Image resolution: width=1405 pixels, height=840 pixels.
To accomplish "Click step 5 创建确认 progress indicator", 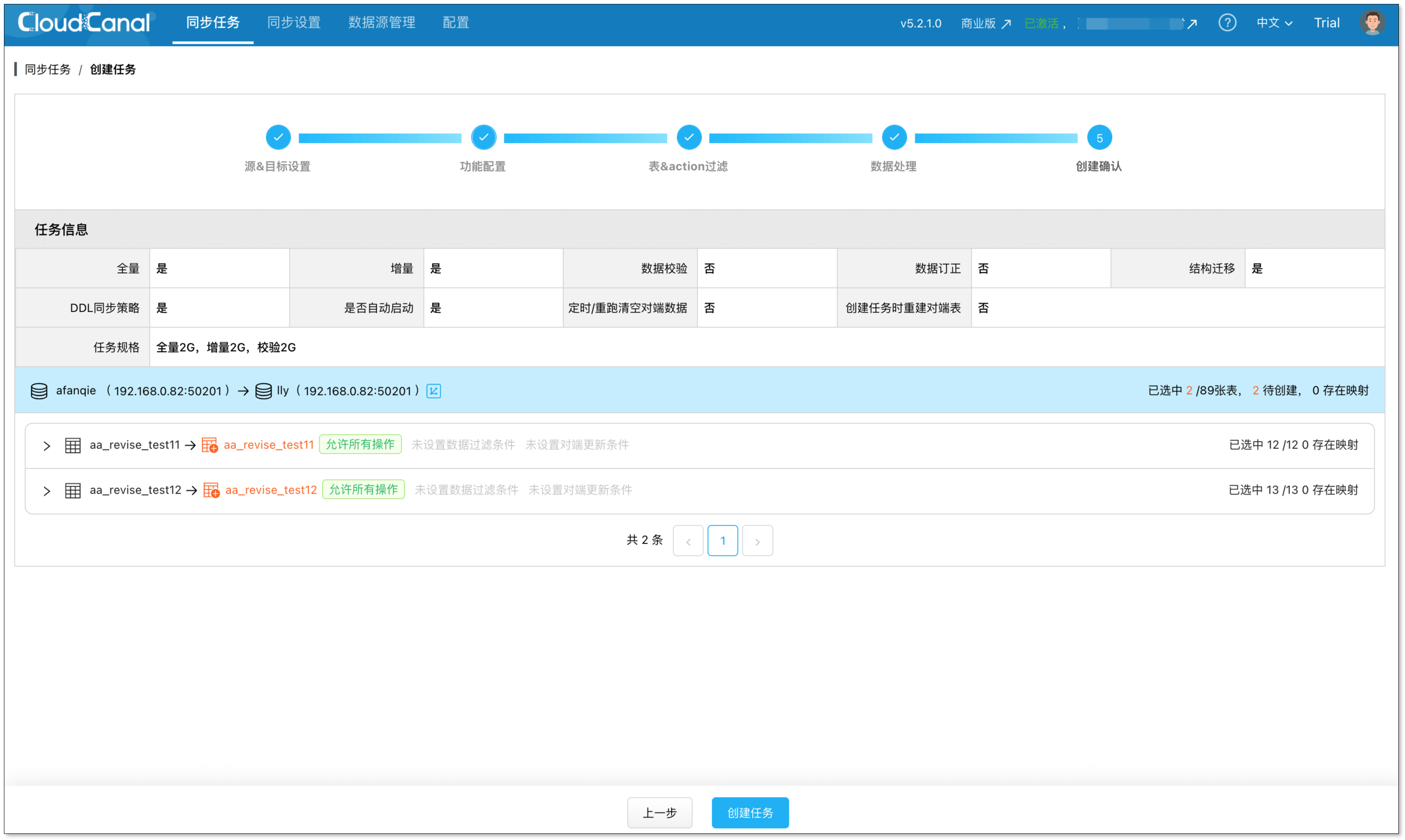I will pyautogui.click(x=1099, y=136).
